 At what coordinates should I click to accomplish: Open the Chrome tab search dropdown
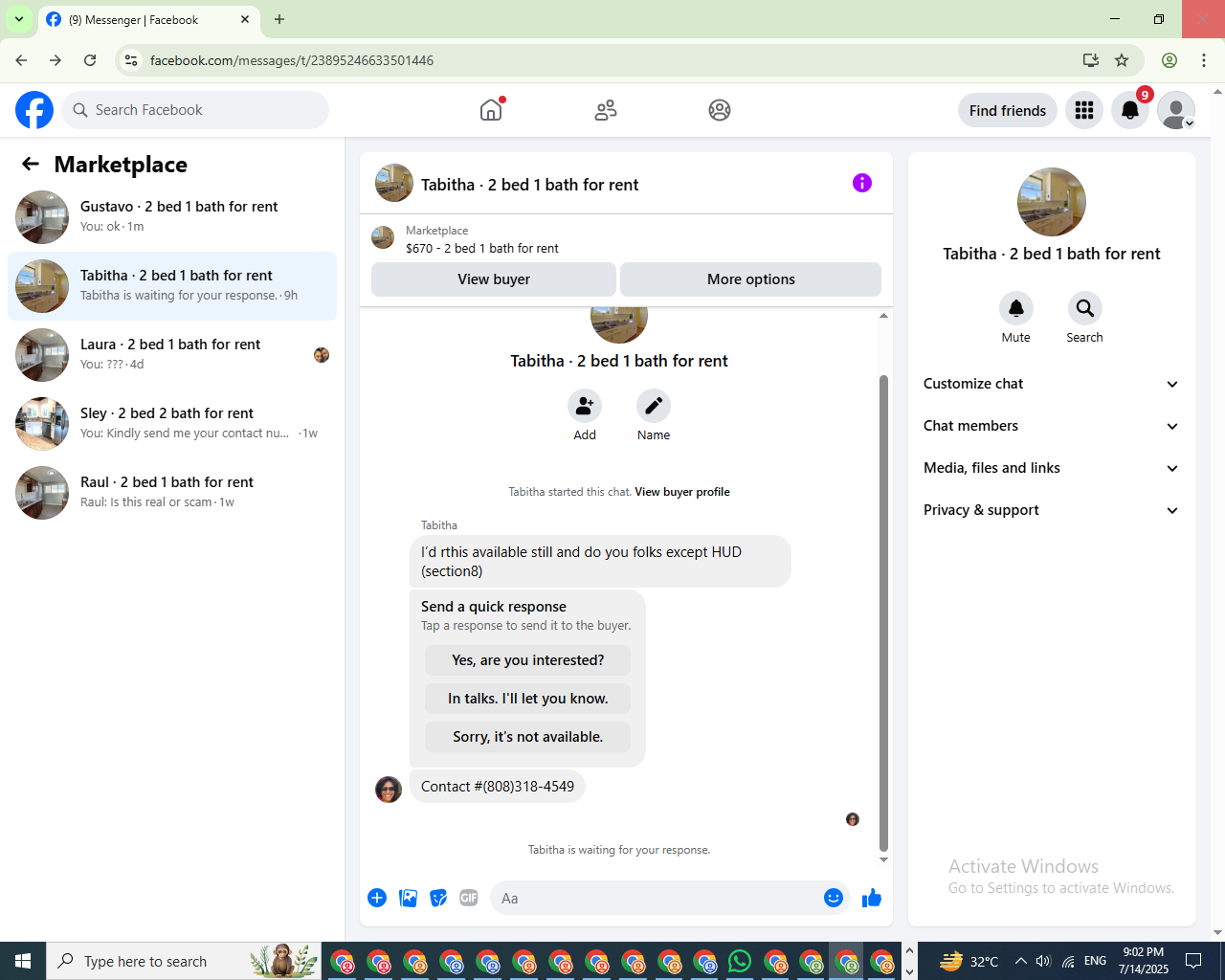19,19
